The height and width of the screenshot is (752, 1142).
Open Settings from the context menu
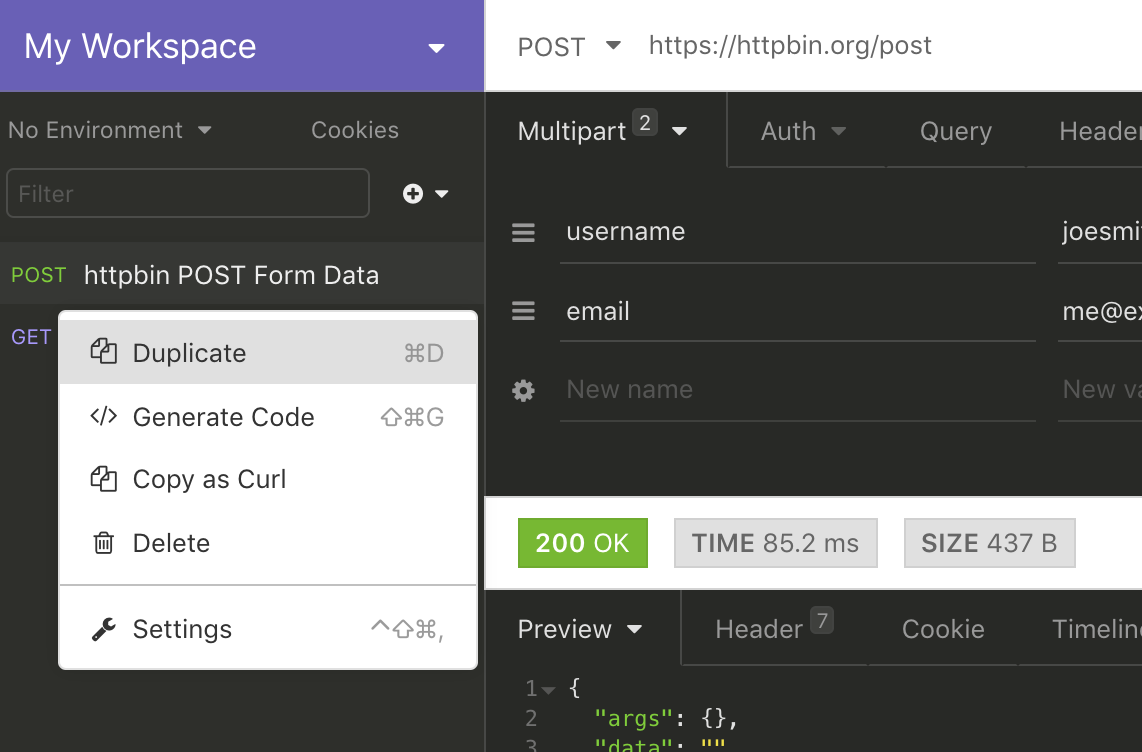coord(268,629)
